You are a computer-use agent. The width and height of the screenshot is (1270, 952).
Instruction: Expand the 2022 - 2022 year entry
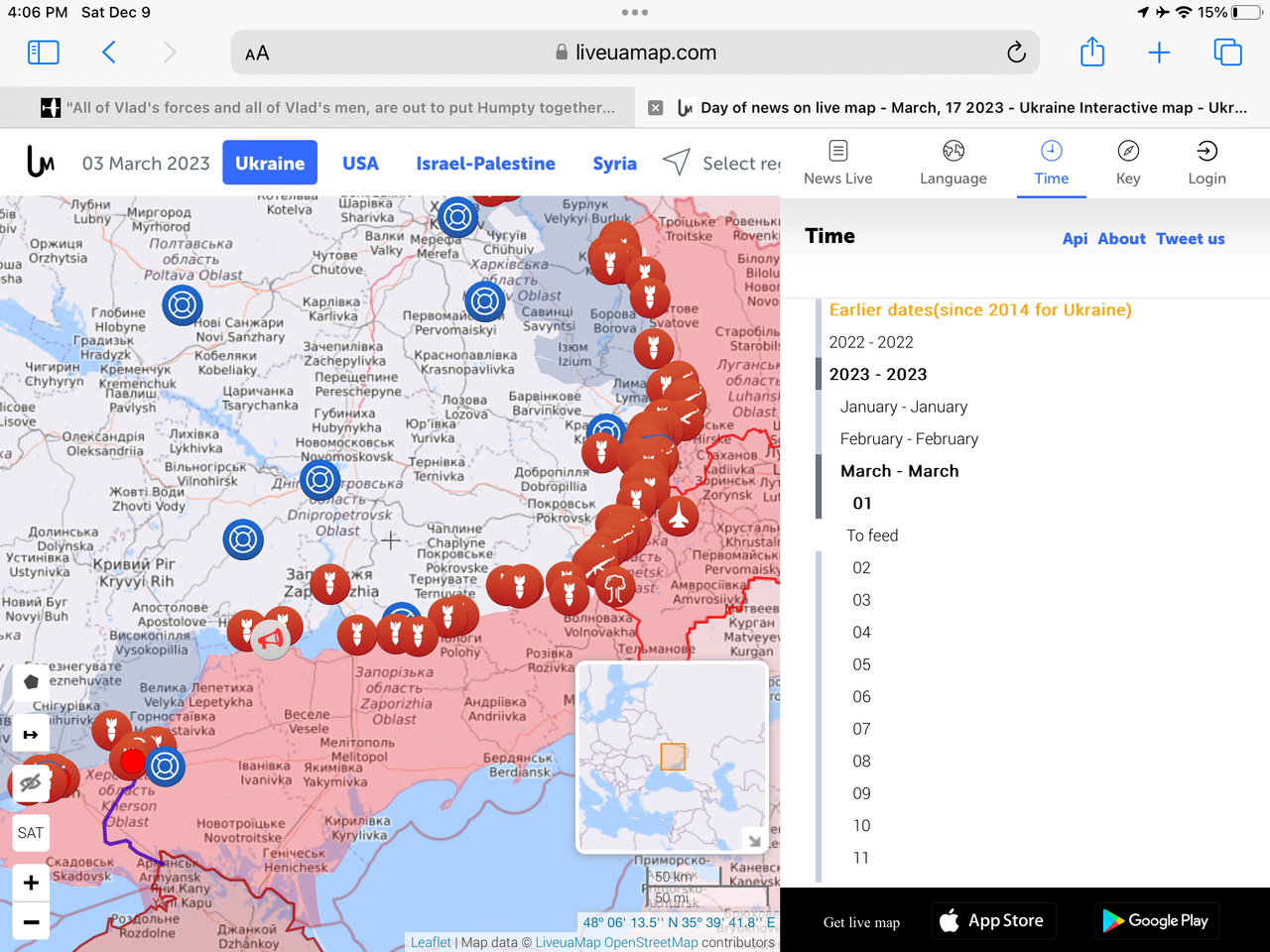pyautogui.click(x=871, y=342)
